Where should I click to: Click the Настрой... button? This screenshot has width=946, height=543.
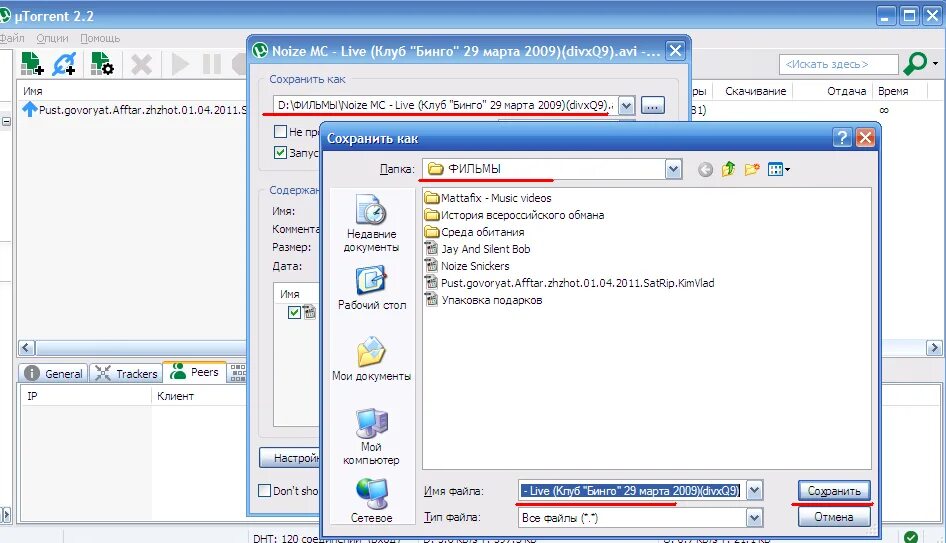coord(290,458)
